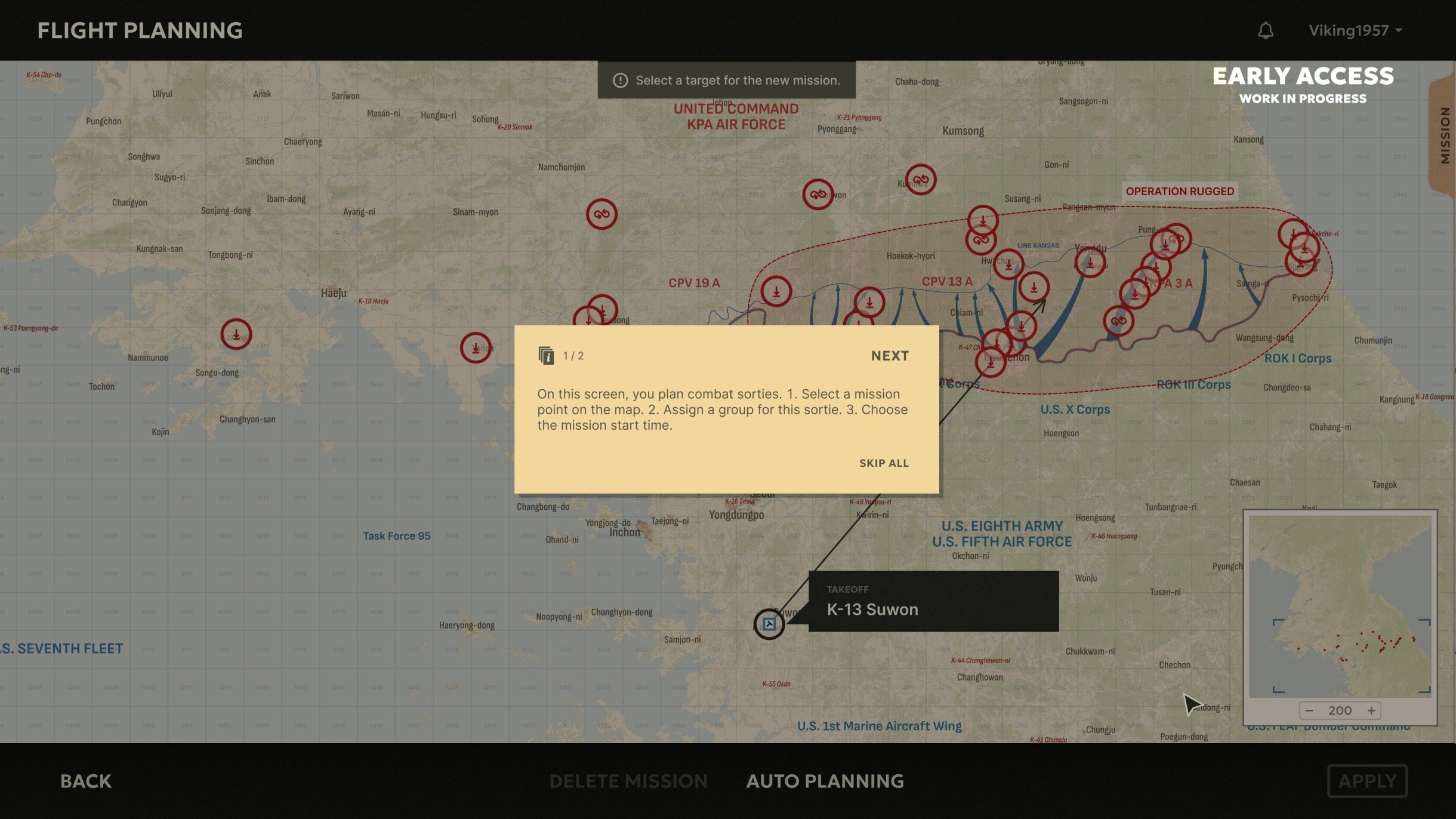Screen dimensions: 1456x819
Task: Click the info icon in the tutorial popup
Action: [546, 356]
